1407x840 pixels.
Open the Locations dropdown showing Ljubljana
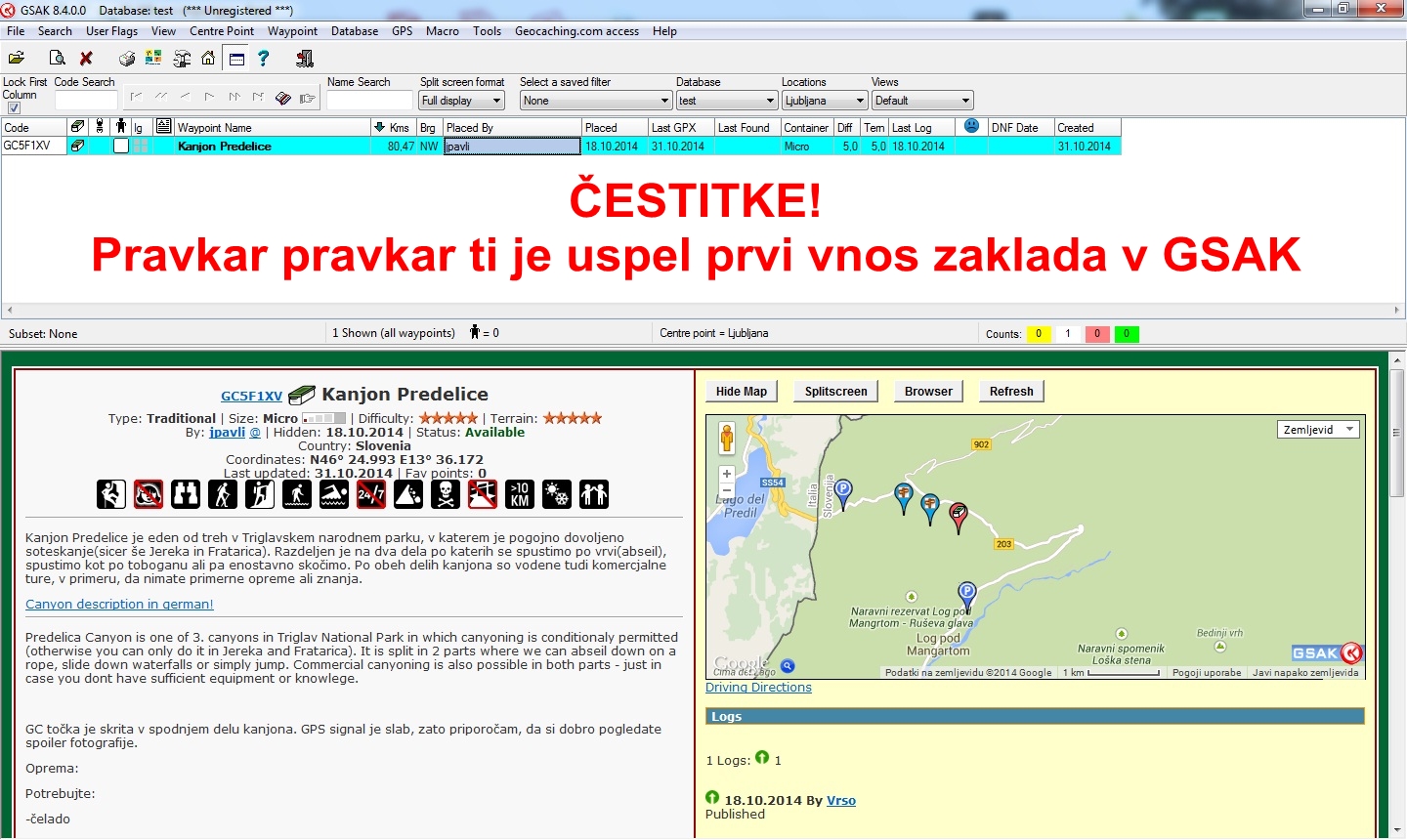[825, 101]
